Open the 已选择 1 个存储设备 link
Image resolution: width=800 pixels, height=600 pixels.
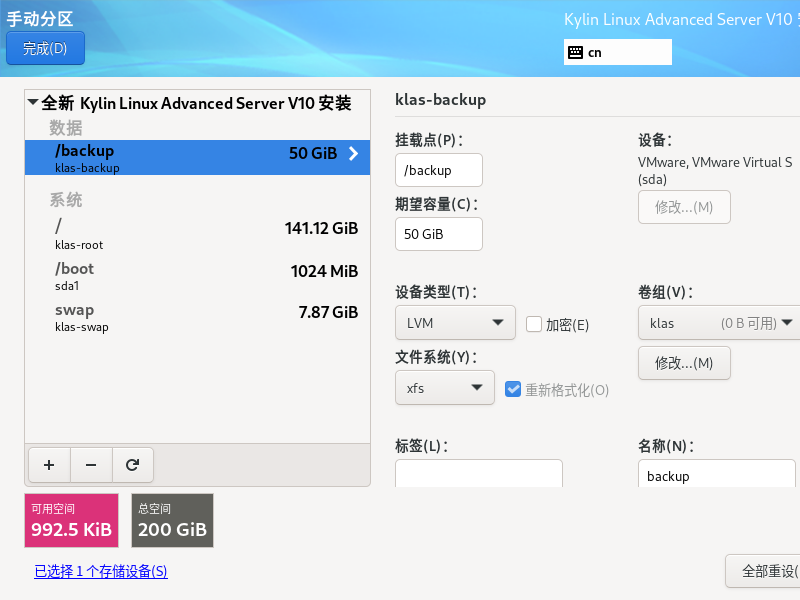100,571
